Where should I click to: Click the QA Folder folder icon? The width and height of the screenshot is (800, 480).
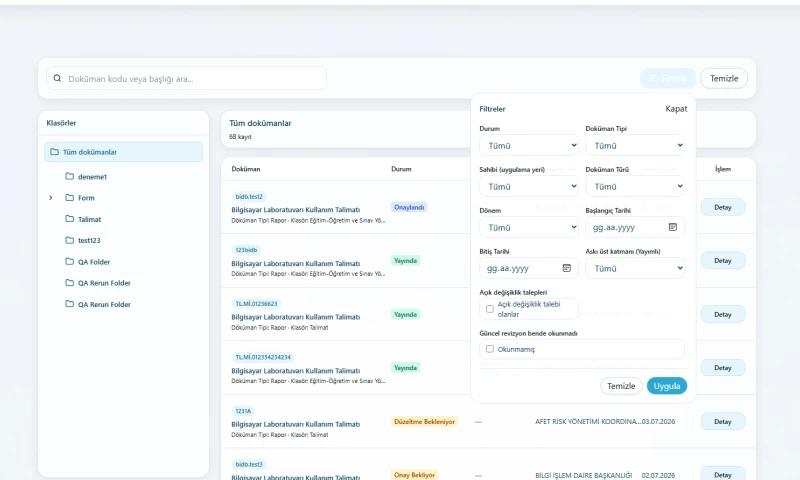coord(69,262)
